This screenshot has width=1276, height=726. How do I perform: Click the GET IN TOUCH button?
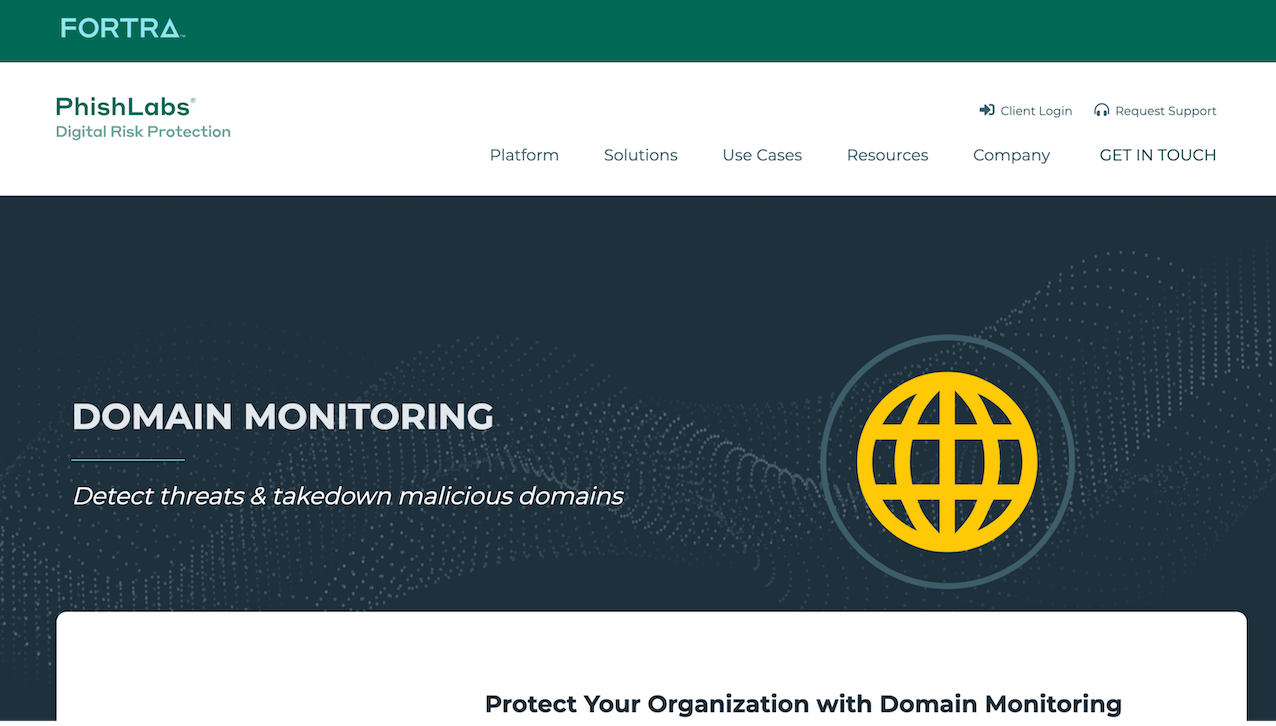point(1158,155)
